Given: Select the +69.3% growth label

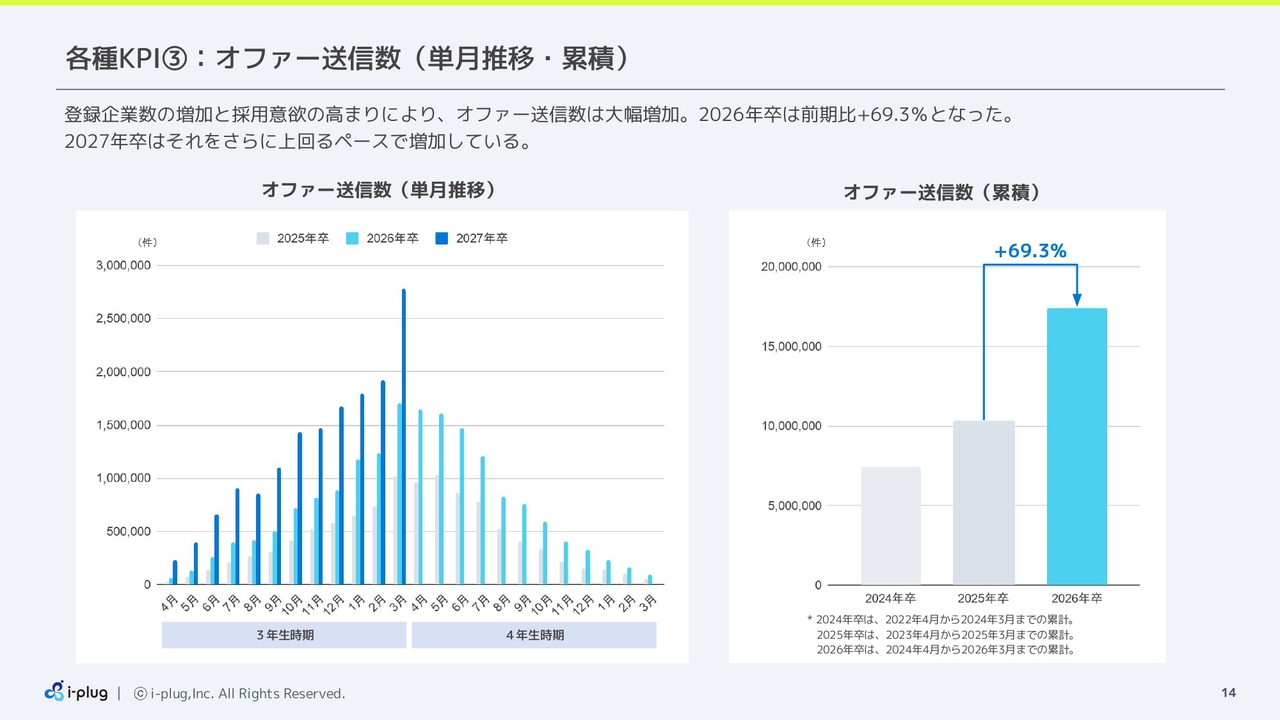Looking at the screenshot, I should (x=1030, y=251).
